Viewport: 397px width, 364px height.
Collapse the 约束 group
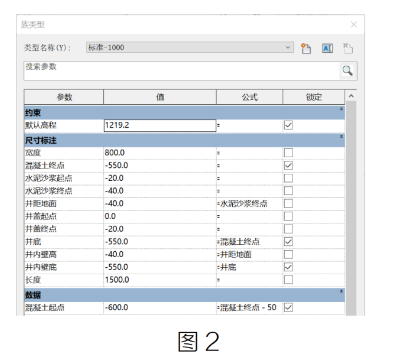(x=341, y=109)
